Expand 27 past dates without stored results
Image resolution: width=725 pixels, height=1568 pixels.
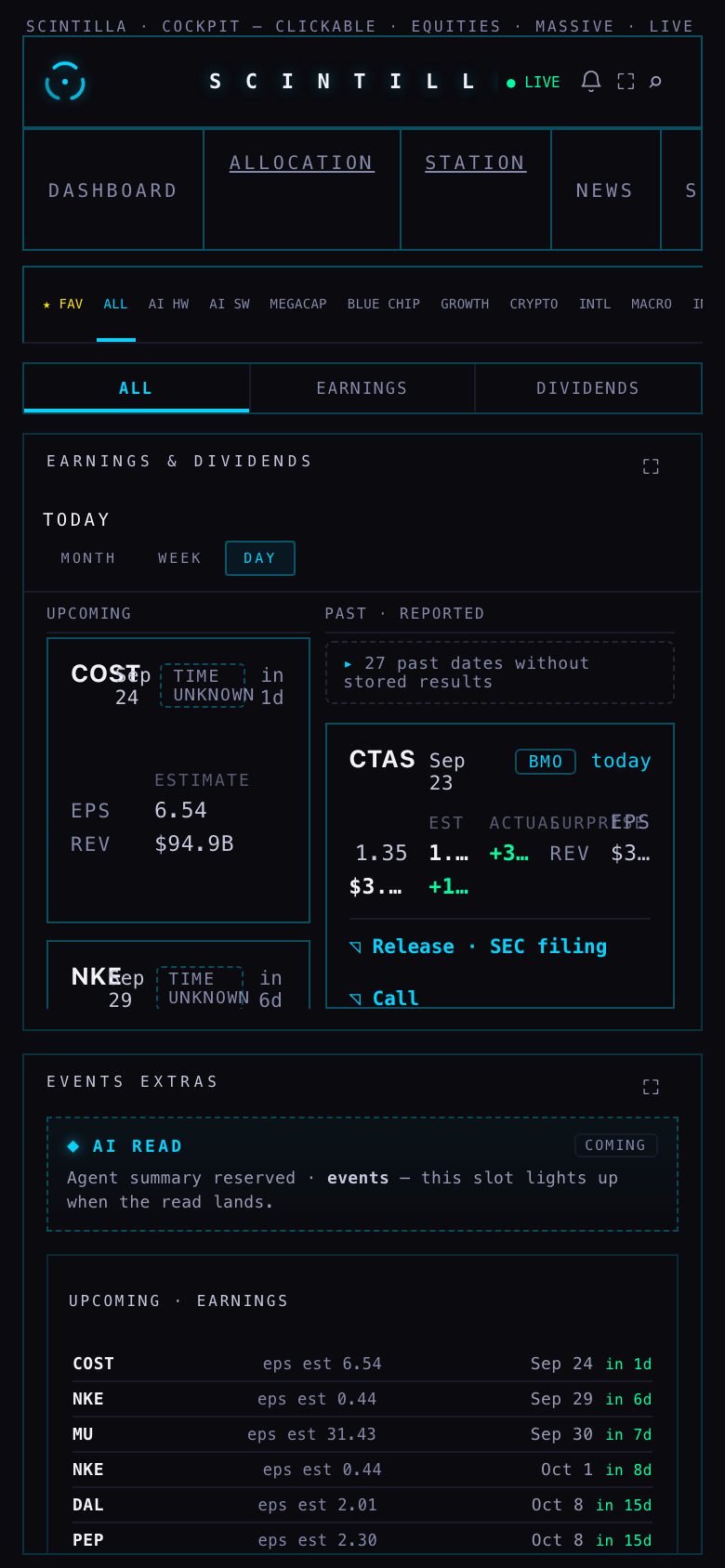click(500, 673)
